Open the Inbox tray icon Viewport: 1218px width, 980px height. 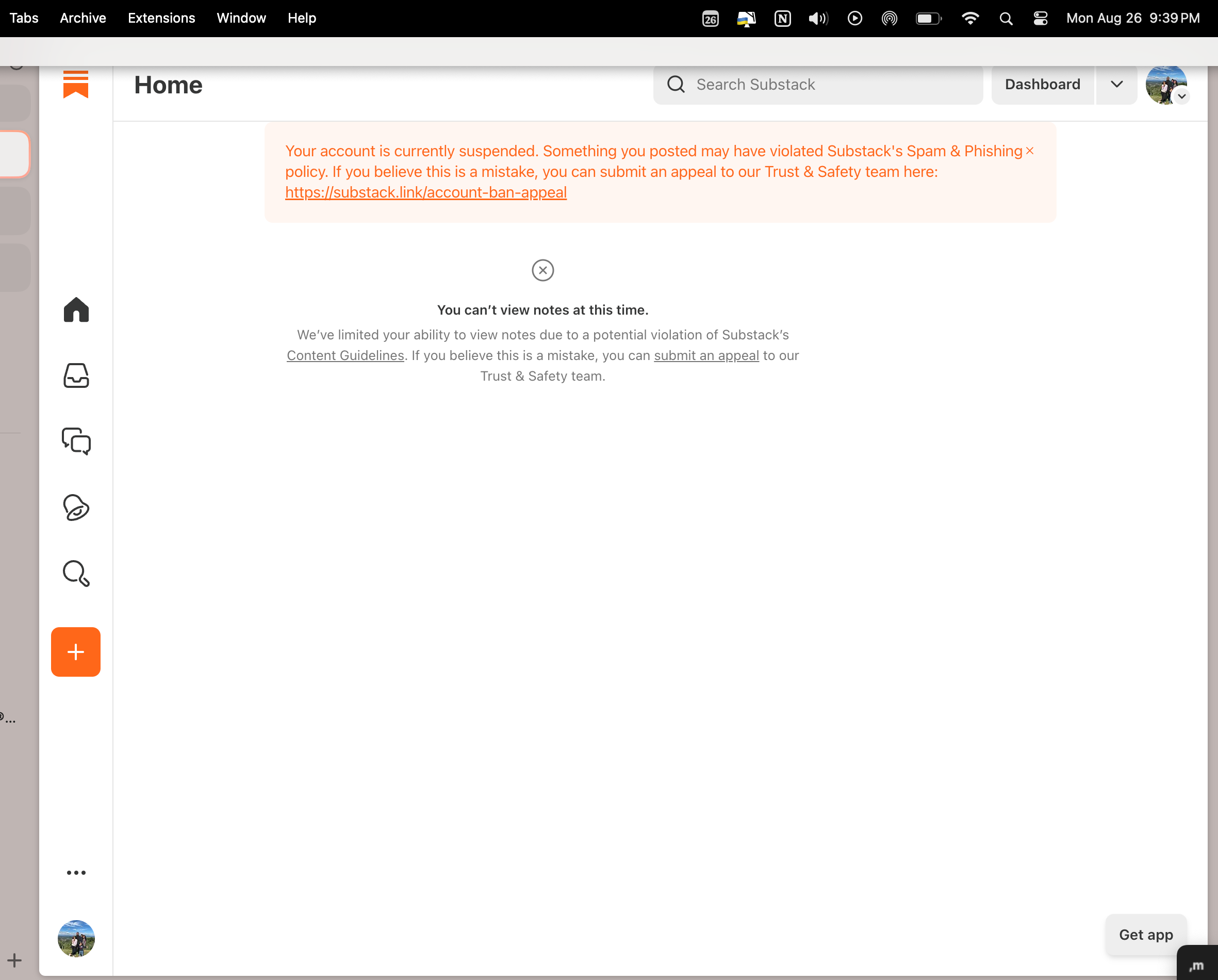76,375
